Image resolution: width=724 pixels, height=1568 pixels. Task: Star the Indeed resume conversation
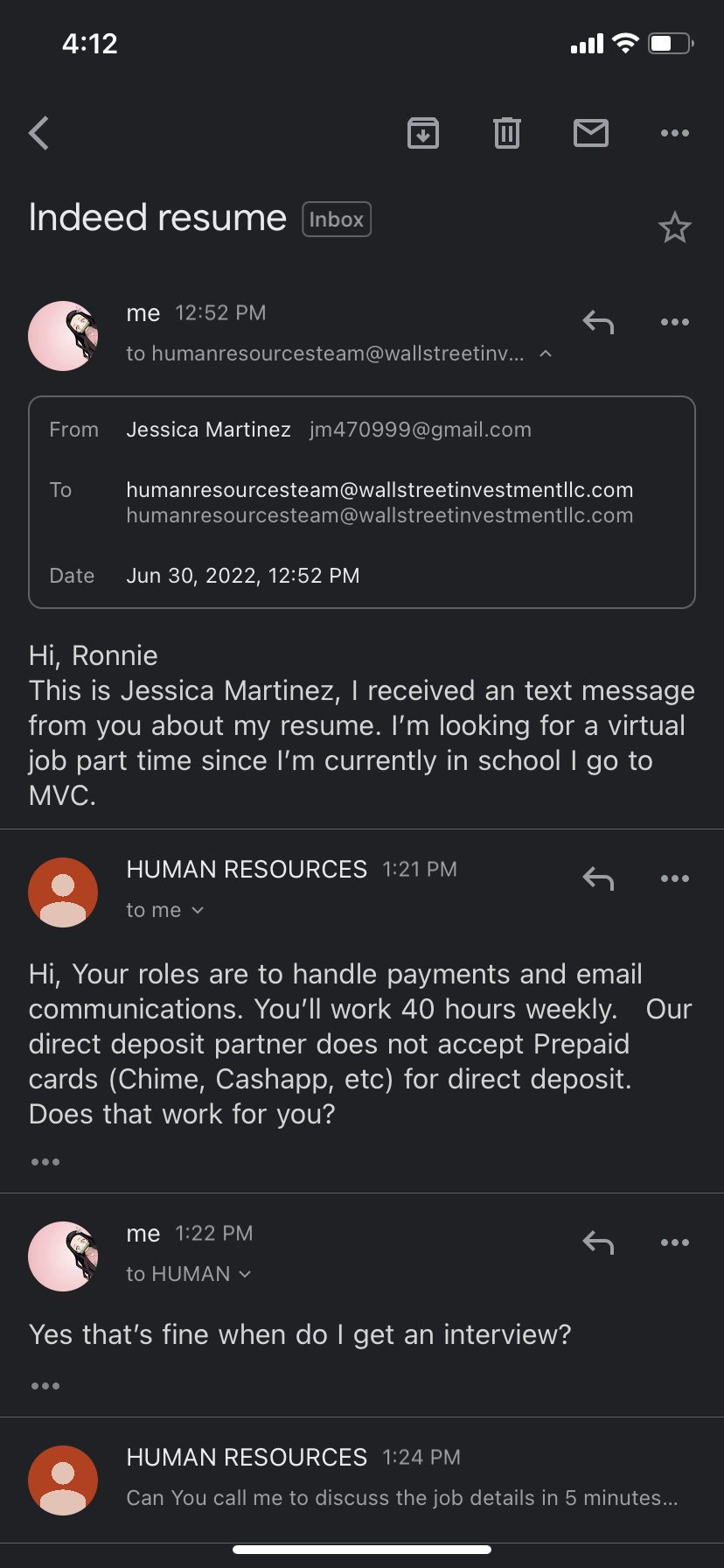pos(675,227)
